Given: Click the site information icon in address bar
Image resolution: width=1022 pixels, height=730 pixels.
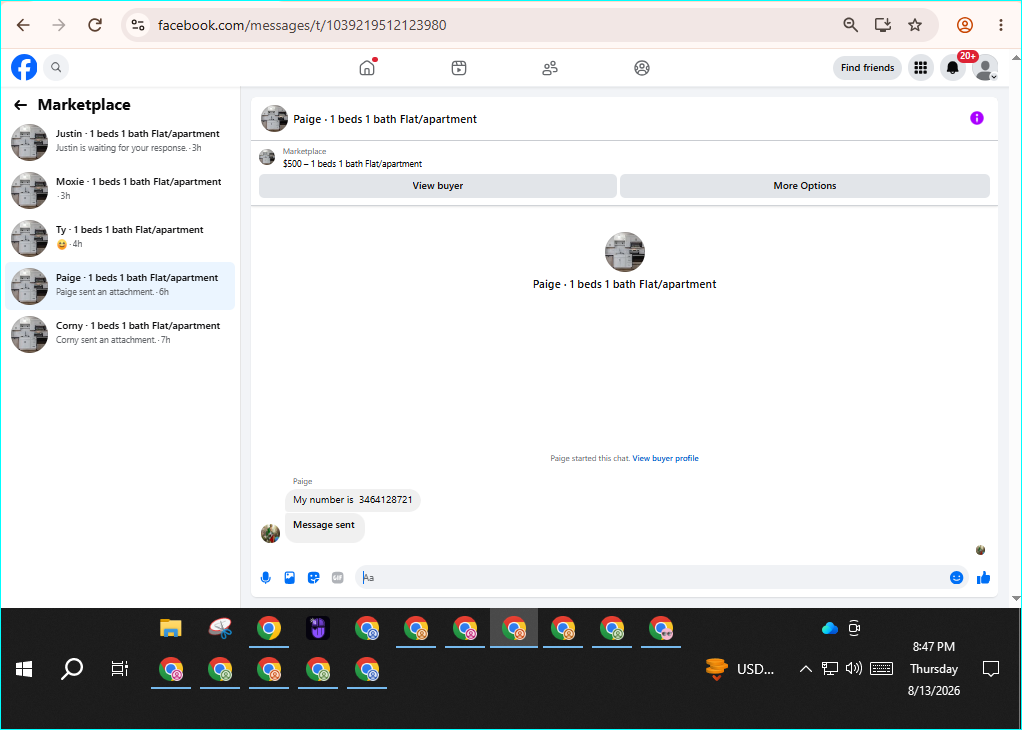Looking at the screenshot, I should coord(138,25).
